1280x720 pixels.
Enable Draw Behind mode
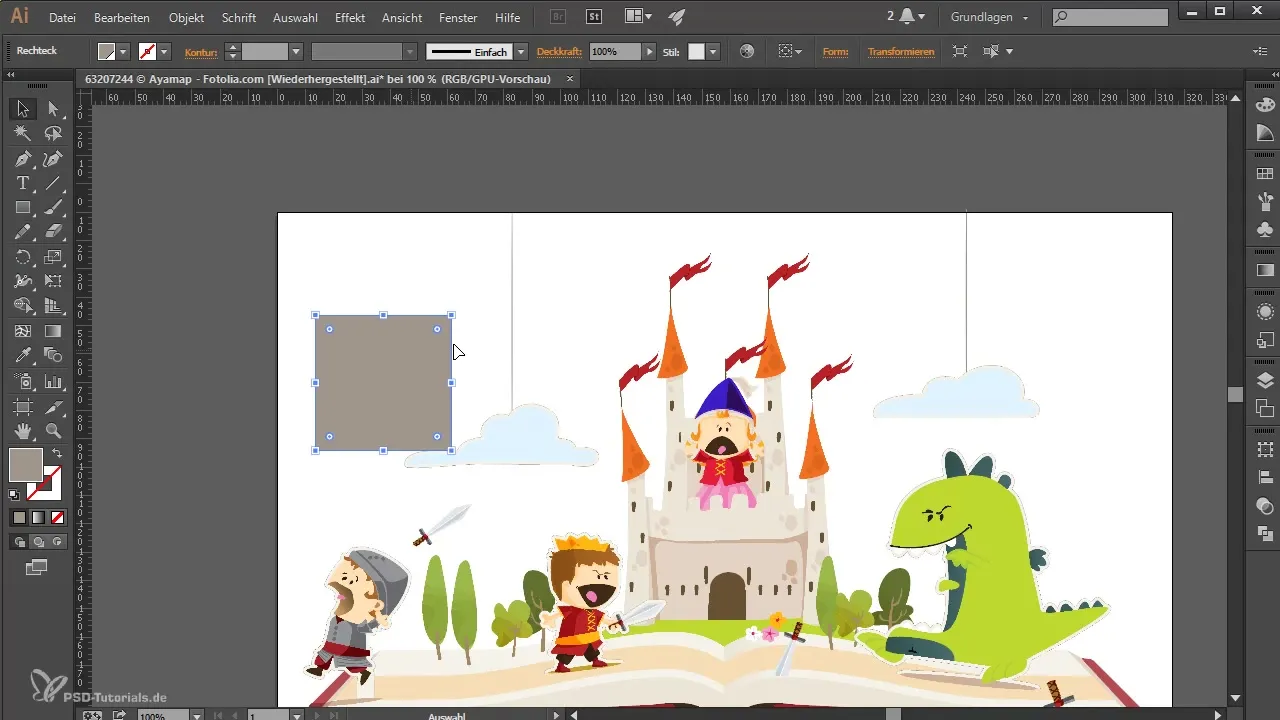point(38,542)
